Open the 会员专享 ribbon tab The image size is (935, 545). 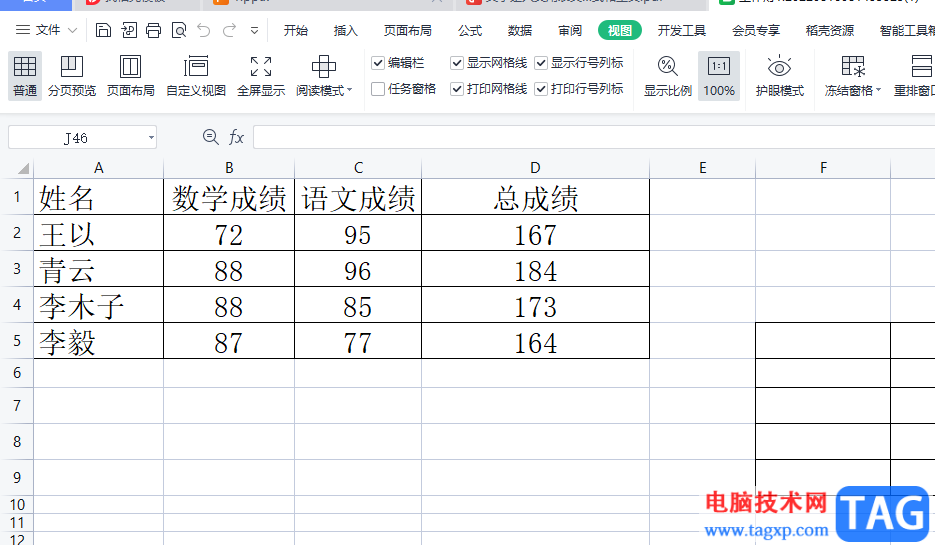756,30
